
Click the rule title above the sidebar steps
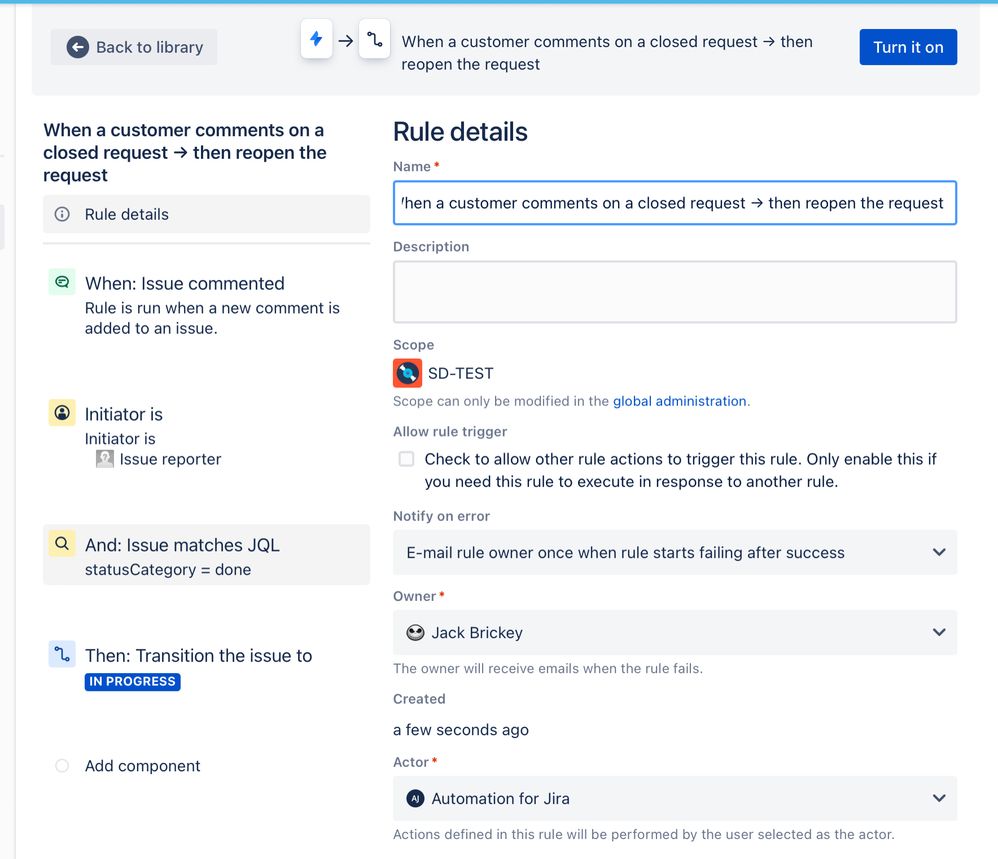tap(185, 152)
